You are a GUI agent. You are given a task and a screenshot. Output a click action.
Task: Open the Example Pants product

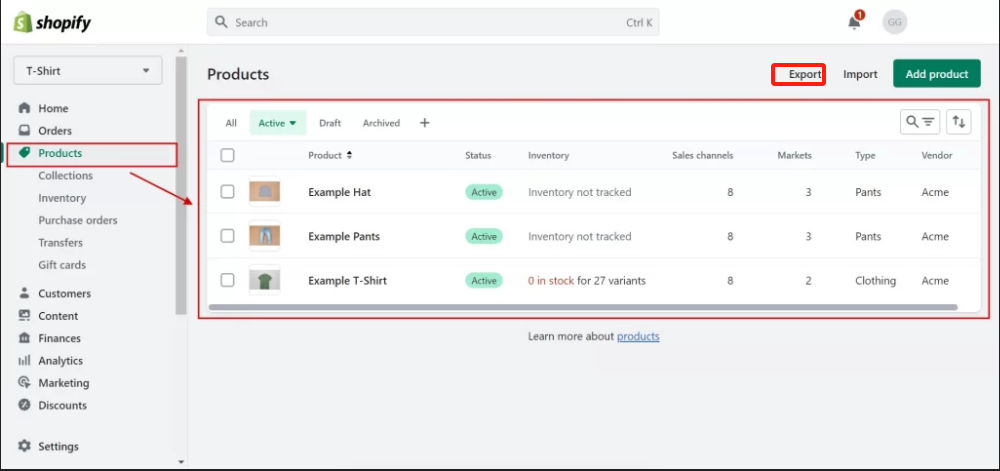click(x=344, y=236)
